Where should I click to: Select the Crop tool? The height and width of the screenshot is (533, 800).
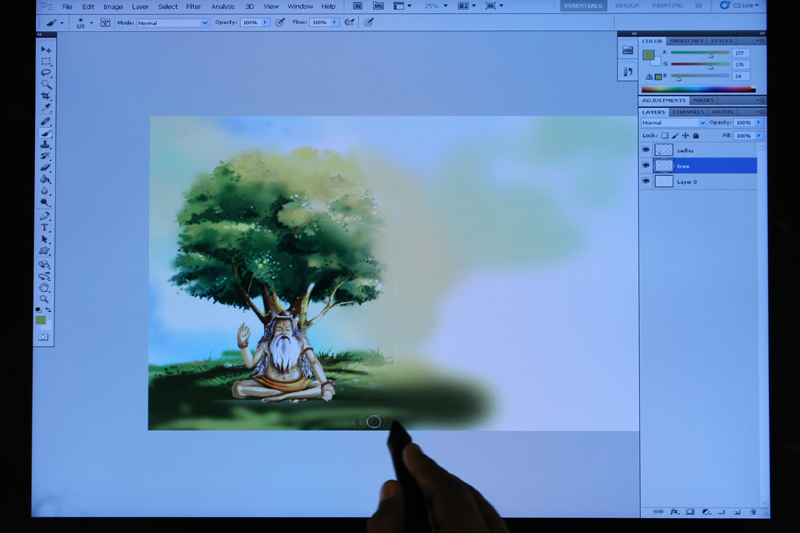(x=45, y=96)
